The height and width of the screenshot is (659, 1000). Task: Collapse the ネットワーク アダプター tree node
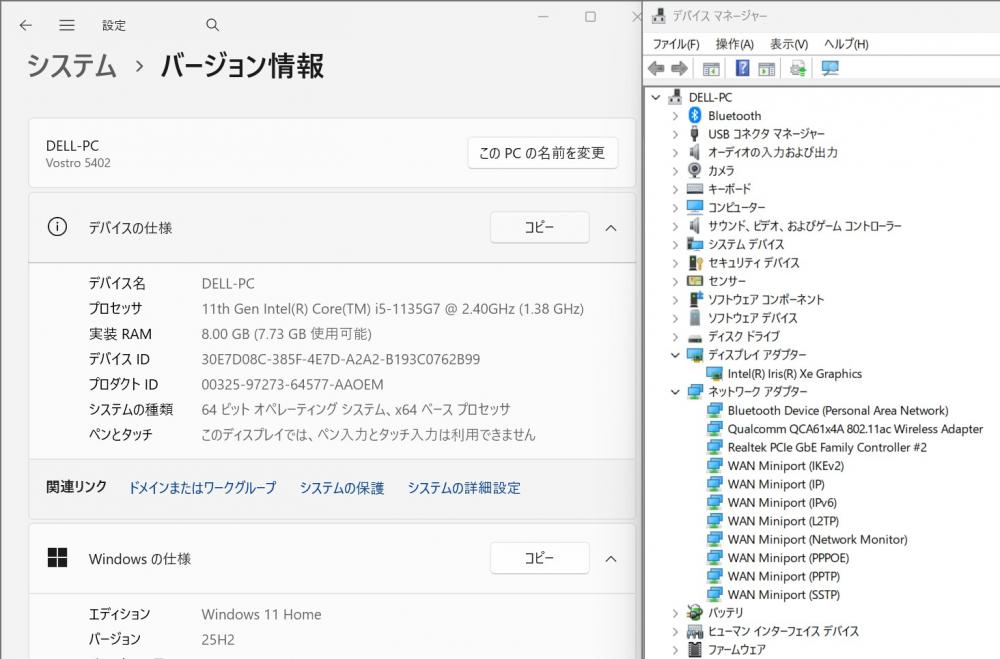click(675, 392)
